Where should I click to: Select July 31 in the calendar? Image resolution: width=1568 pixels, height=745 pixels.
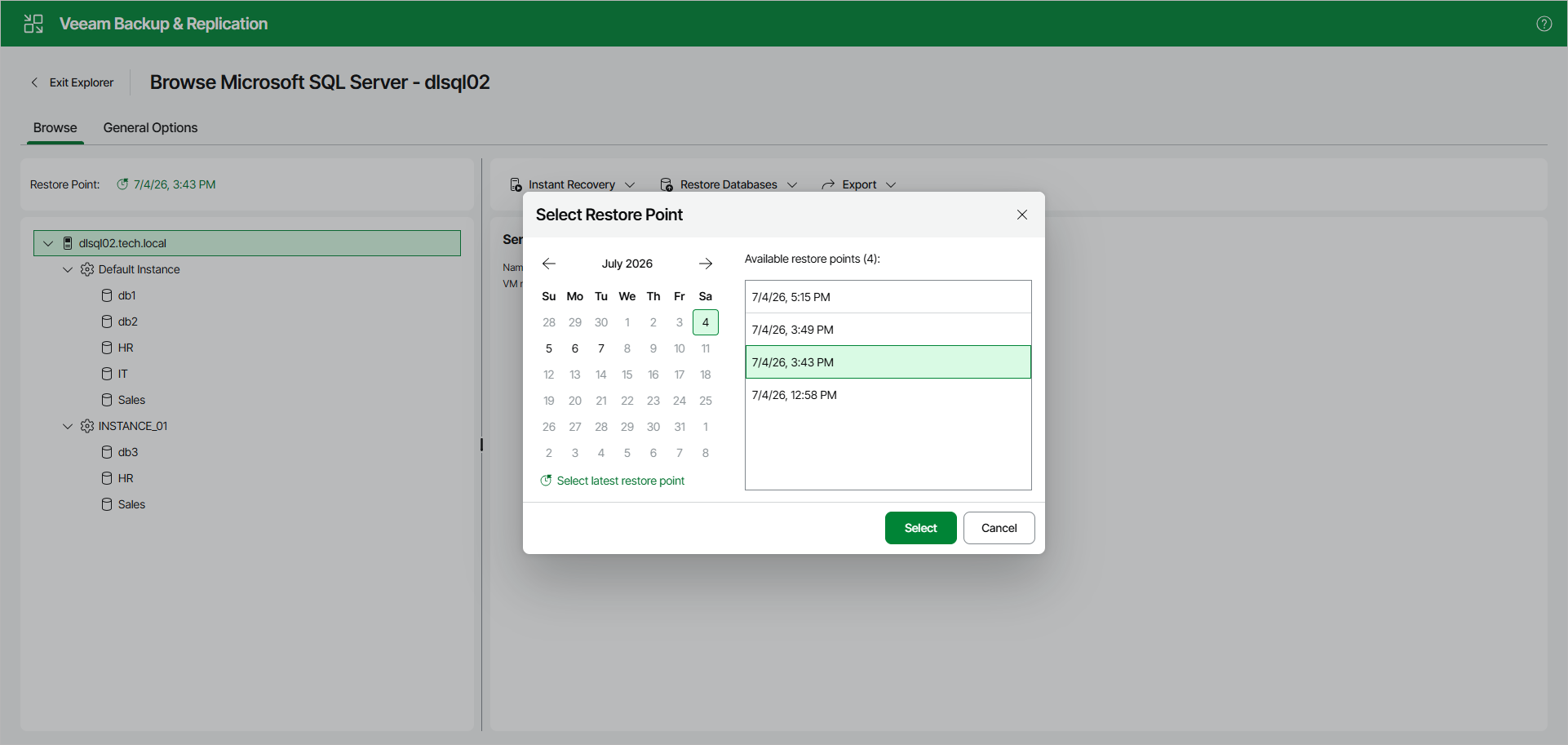pos(680,427)
